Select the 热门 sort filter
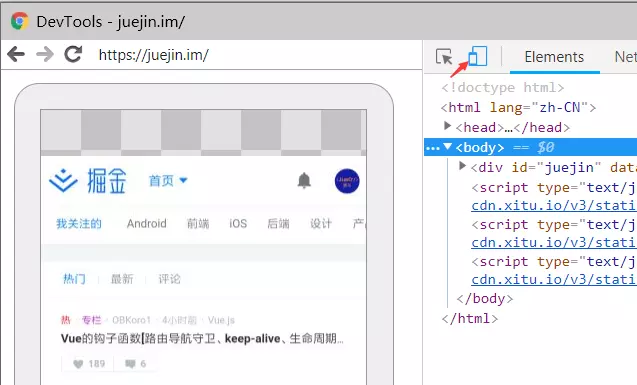 pos(74,279)
